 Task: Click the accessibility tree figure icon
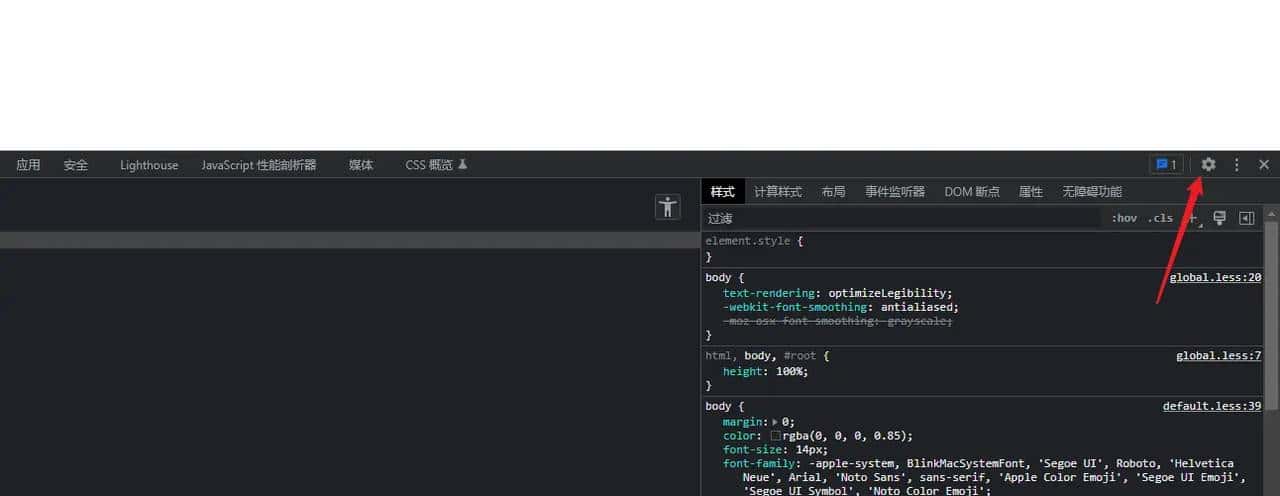click(x=668, y=207)
